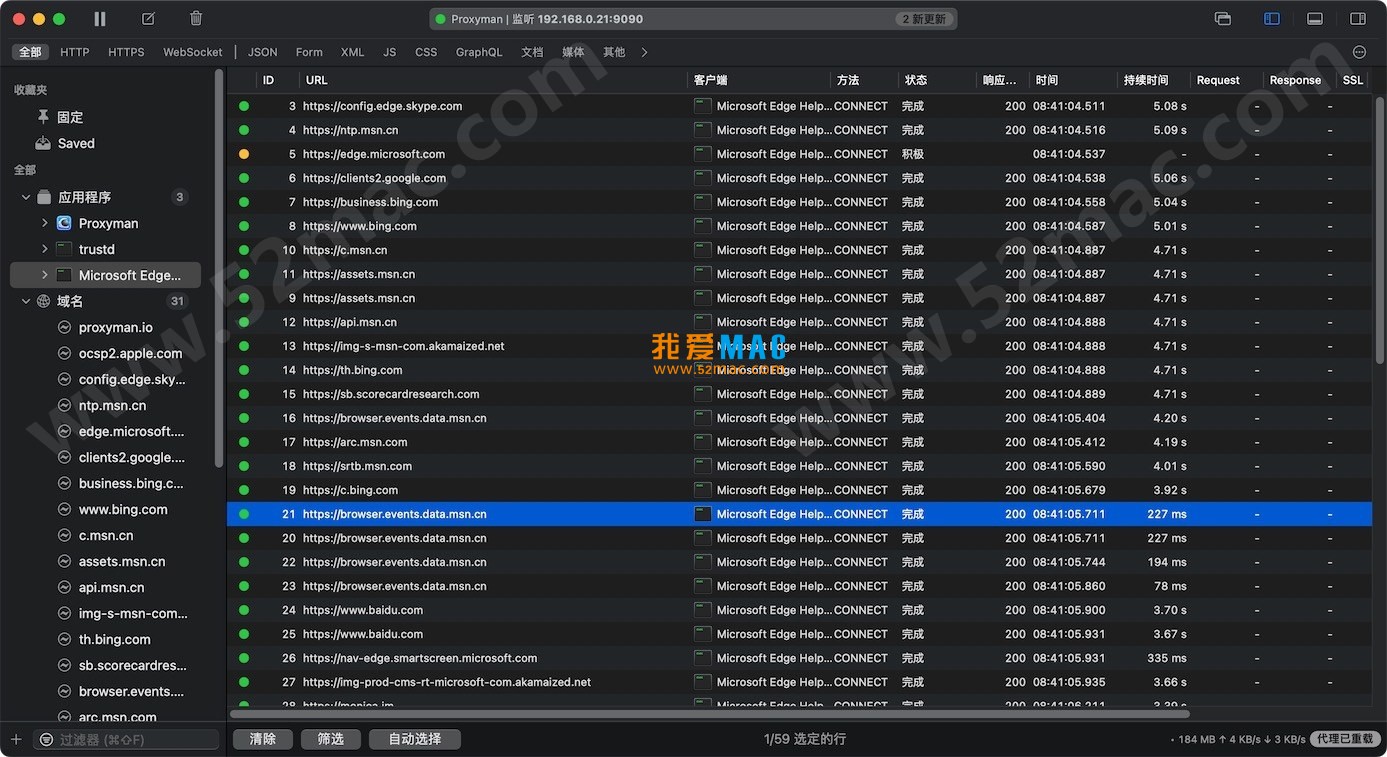Expand the trustd tree arrow
Viewport: 1387px width, 757px height.
click(x=45, y=249)
